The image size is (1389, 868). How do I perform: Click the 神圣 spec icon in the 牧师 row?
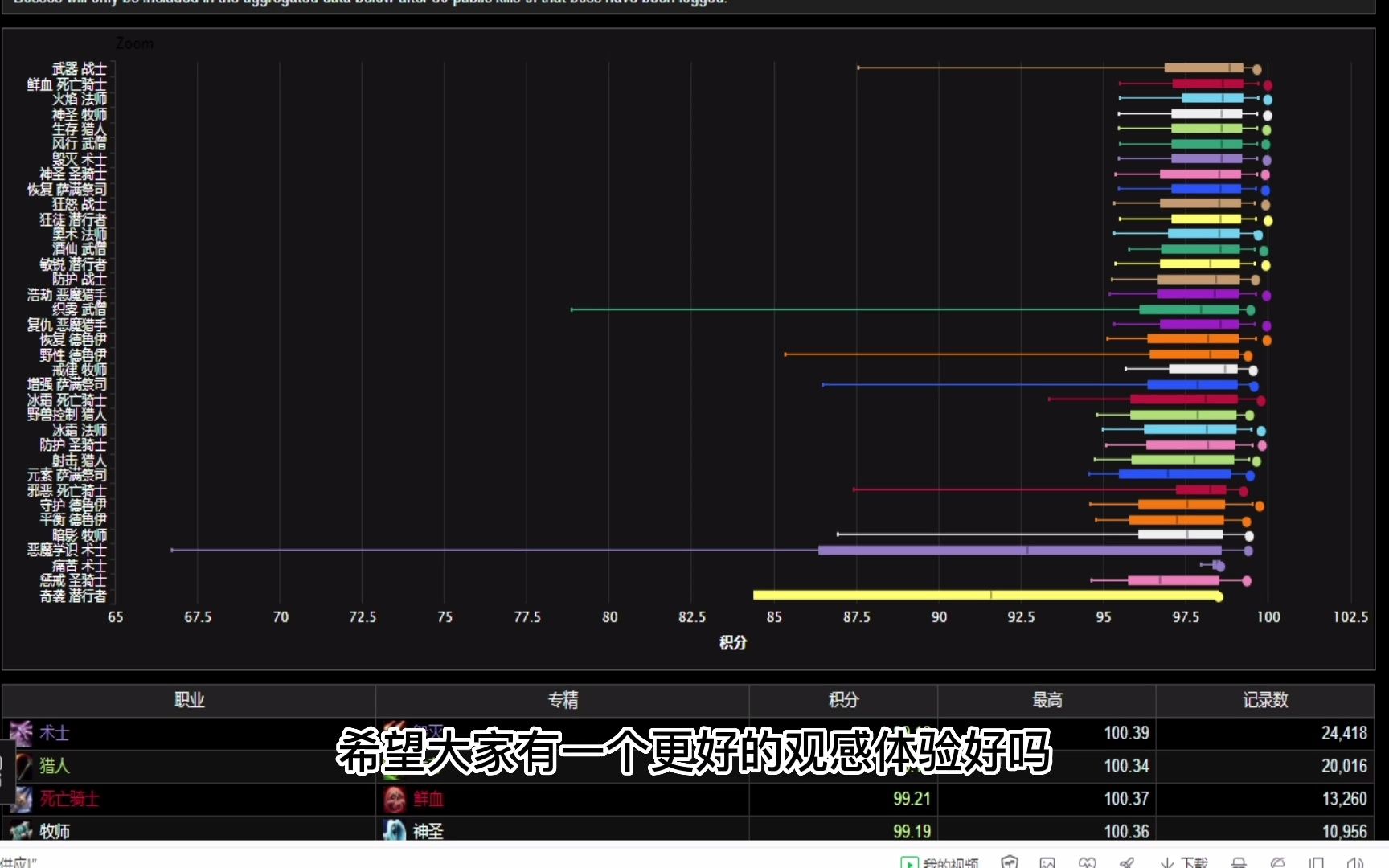pyautogui.click(x=394, y=831)
